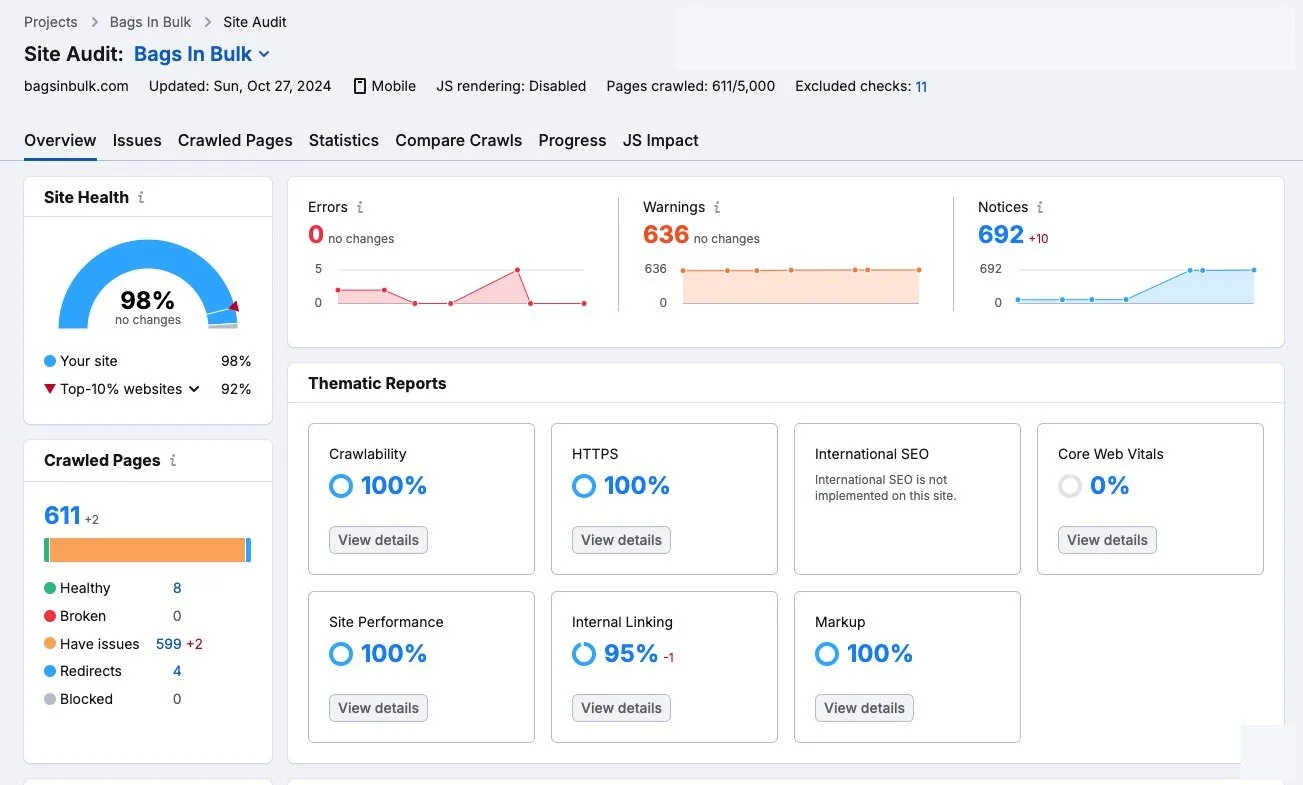Click the Crawlability progress ring icon
Image resolution: width=1303 pixels, height=785 pixels.
pyautogui.click(x=341, y=486)
